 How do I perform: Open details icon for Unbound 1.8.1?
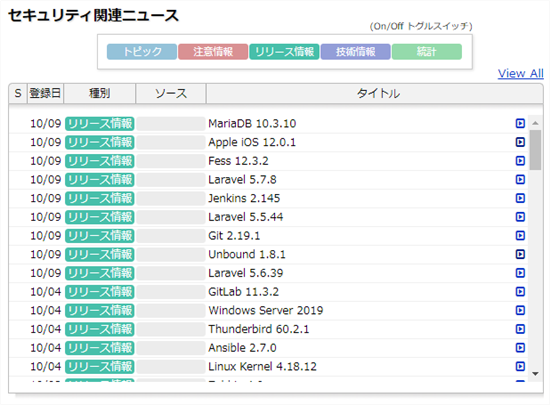[x=520, y=254]
